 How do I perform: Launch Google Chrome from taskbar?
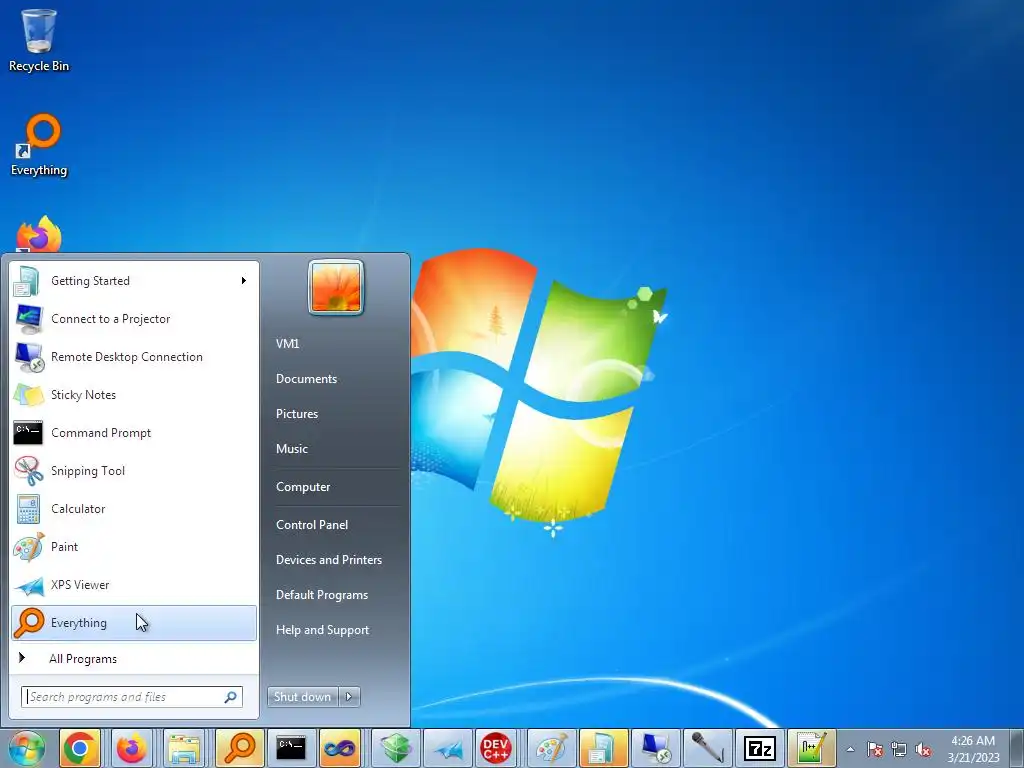(80, 748)
